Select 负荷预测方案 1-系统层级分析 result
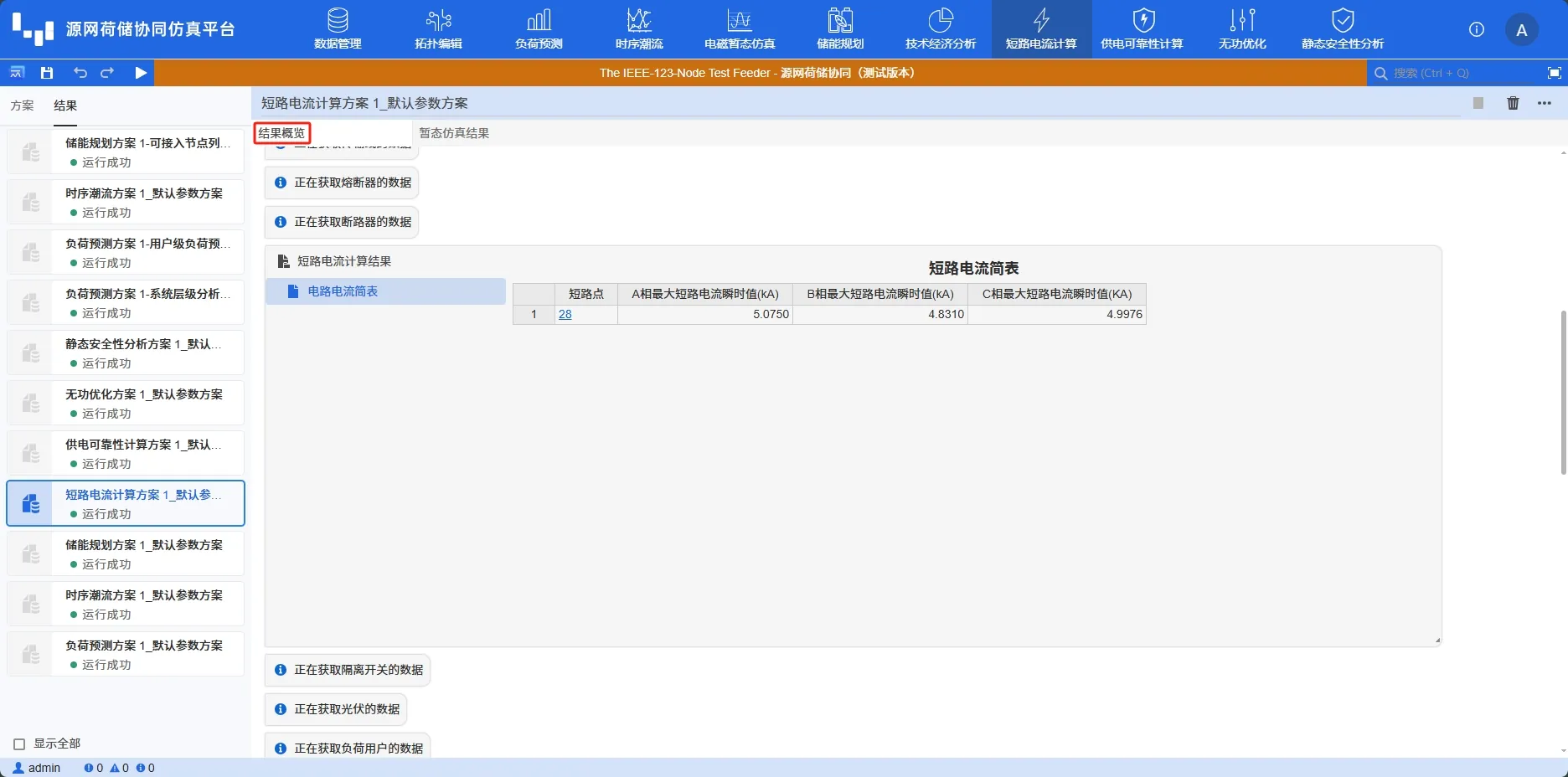Screen dimensions: 1568x777 (126, 302)
